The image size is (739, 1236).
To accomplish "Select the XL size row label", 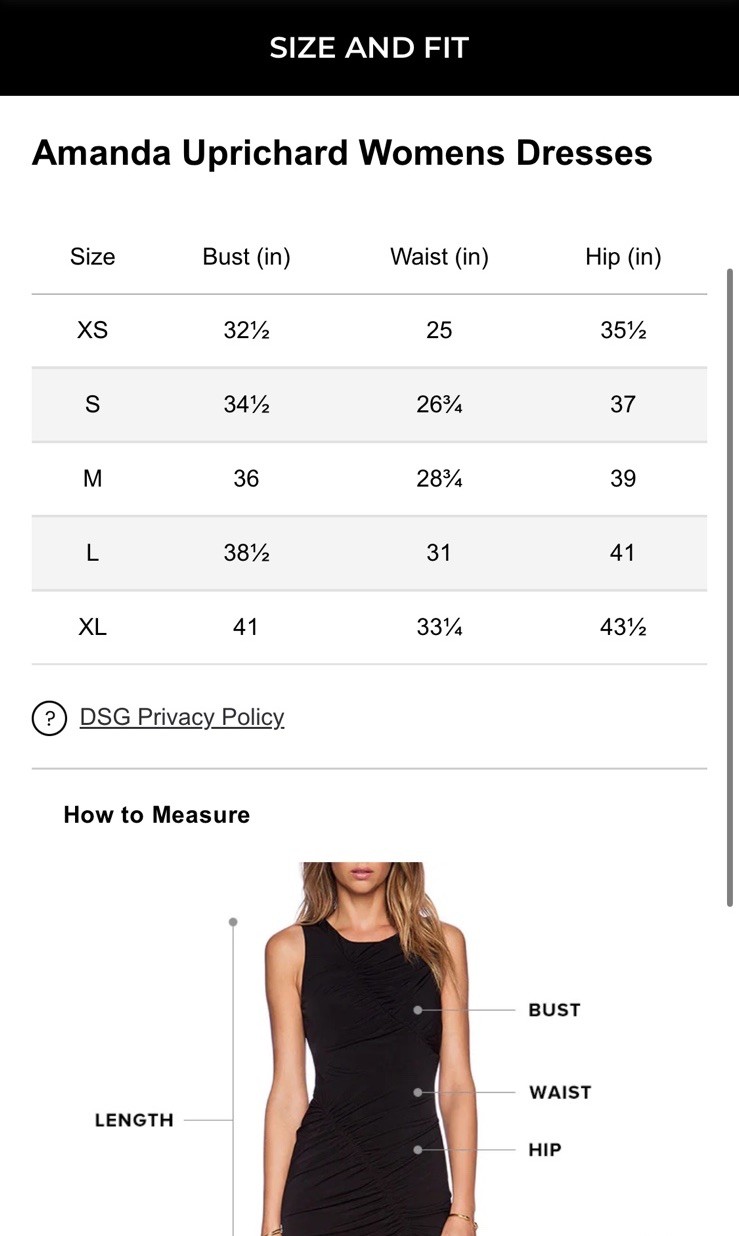I will 92,627.
